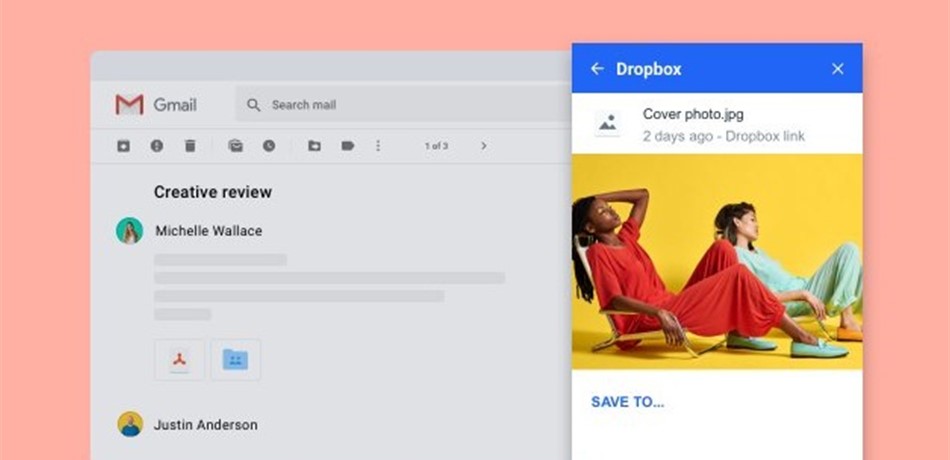950x460 pixels.
Task: Click the Creative review subject heading
Action: 213,192
